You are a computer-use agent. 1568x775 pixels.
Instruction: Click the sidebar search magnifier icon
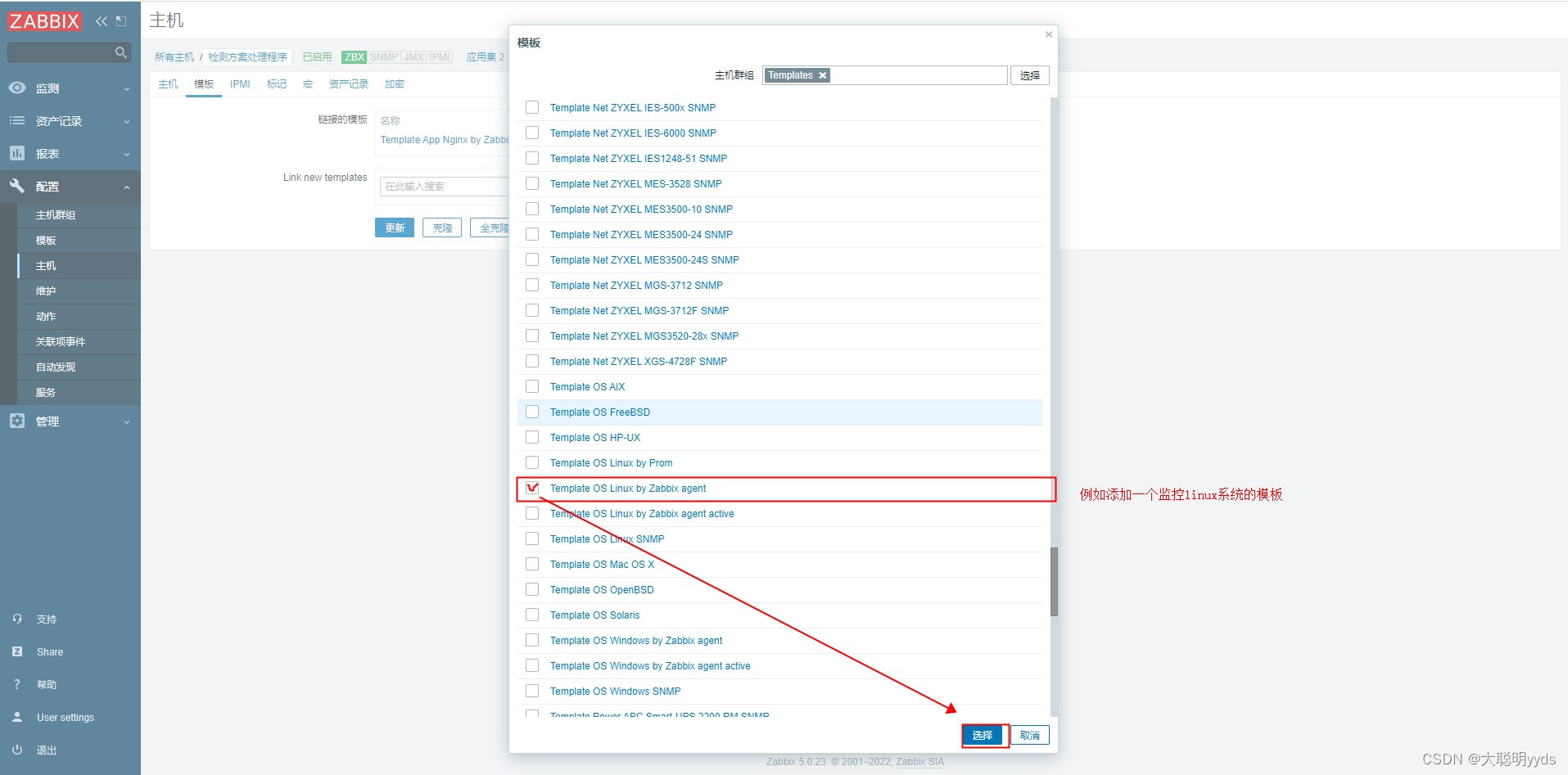(121, 52)
